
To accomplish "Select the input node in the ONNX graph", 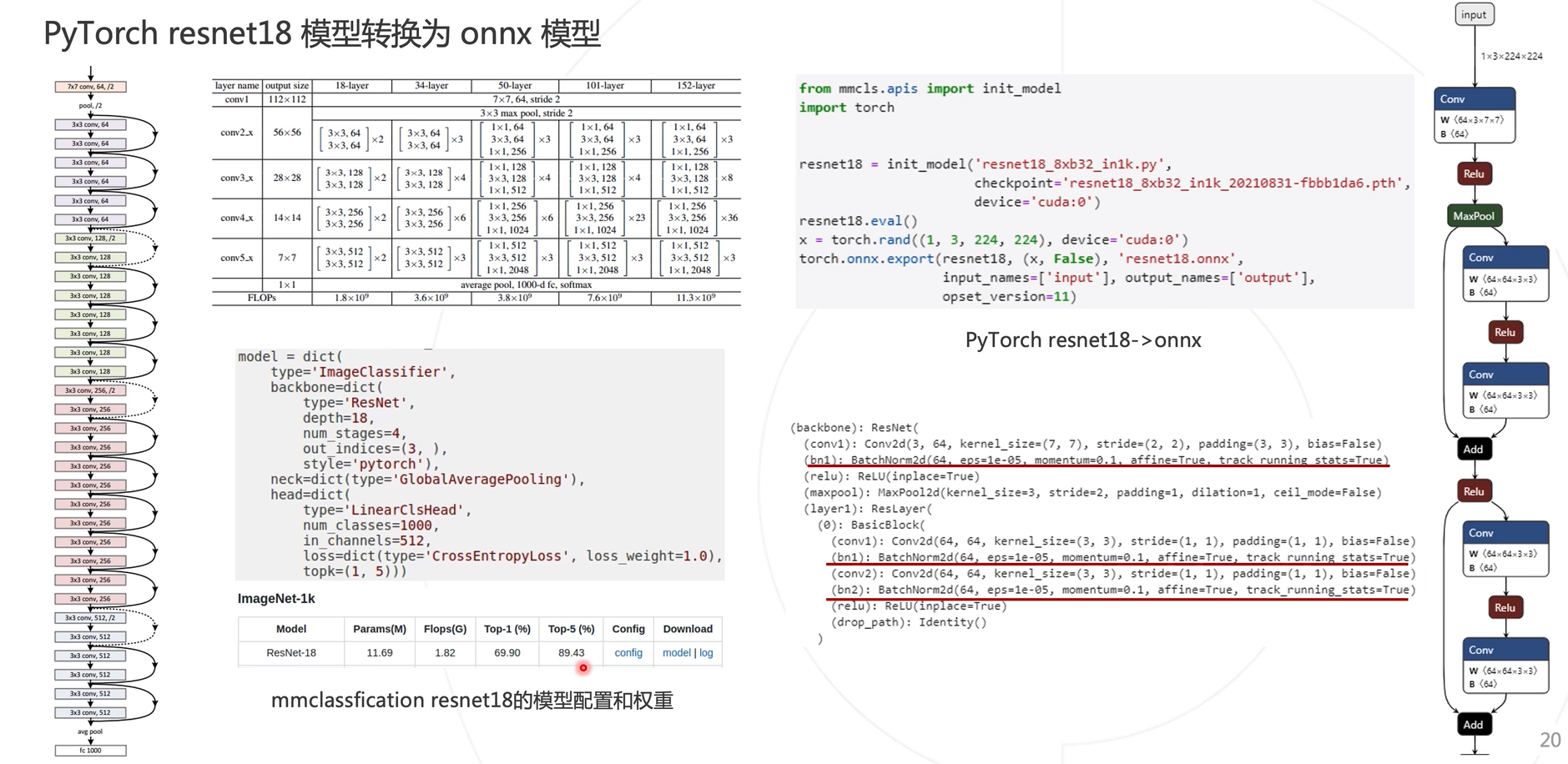I will 1474,14.
